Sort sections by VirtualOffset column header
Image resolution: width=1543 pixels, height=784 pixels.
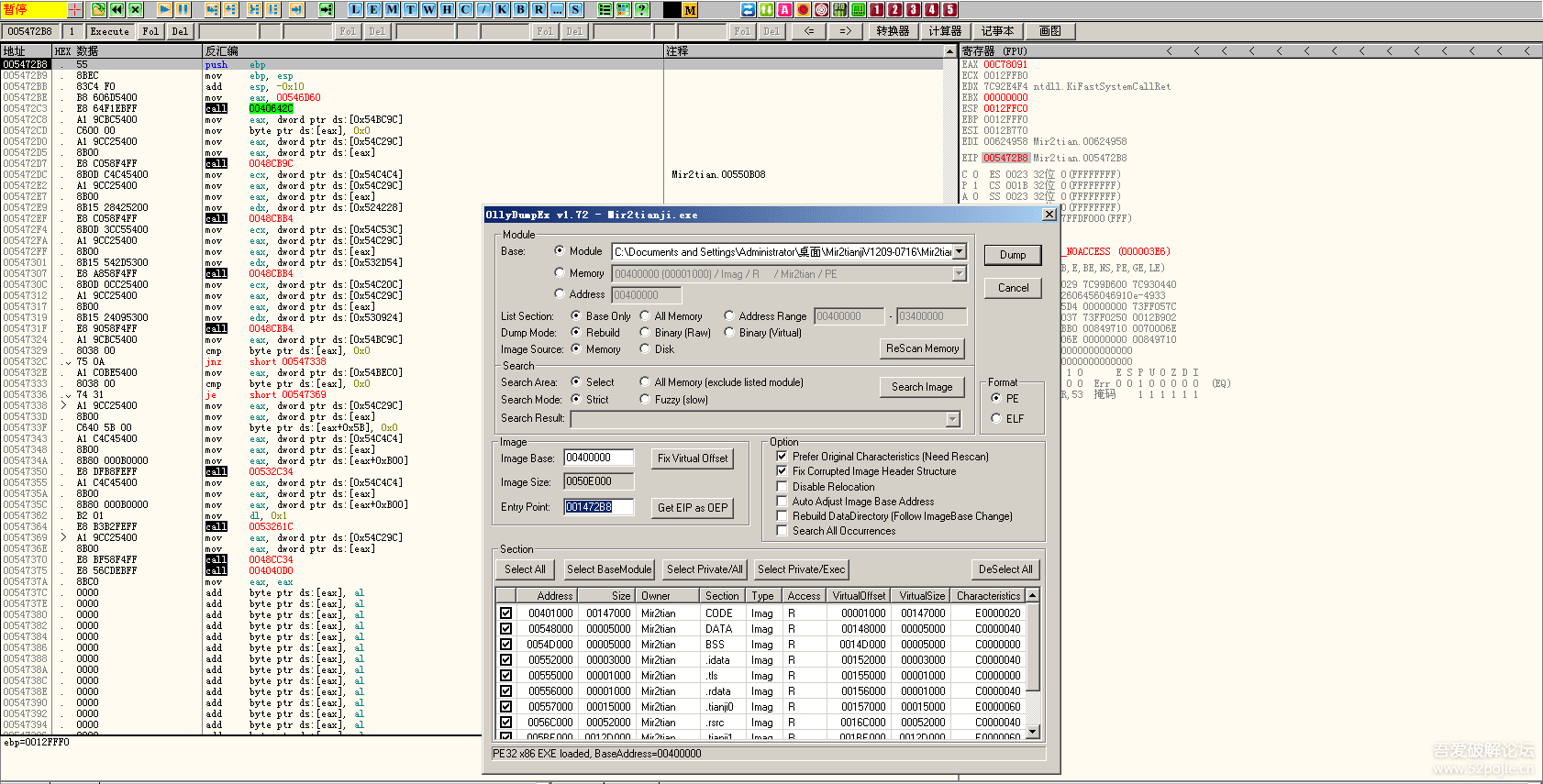click(859, 595)
